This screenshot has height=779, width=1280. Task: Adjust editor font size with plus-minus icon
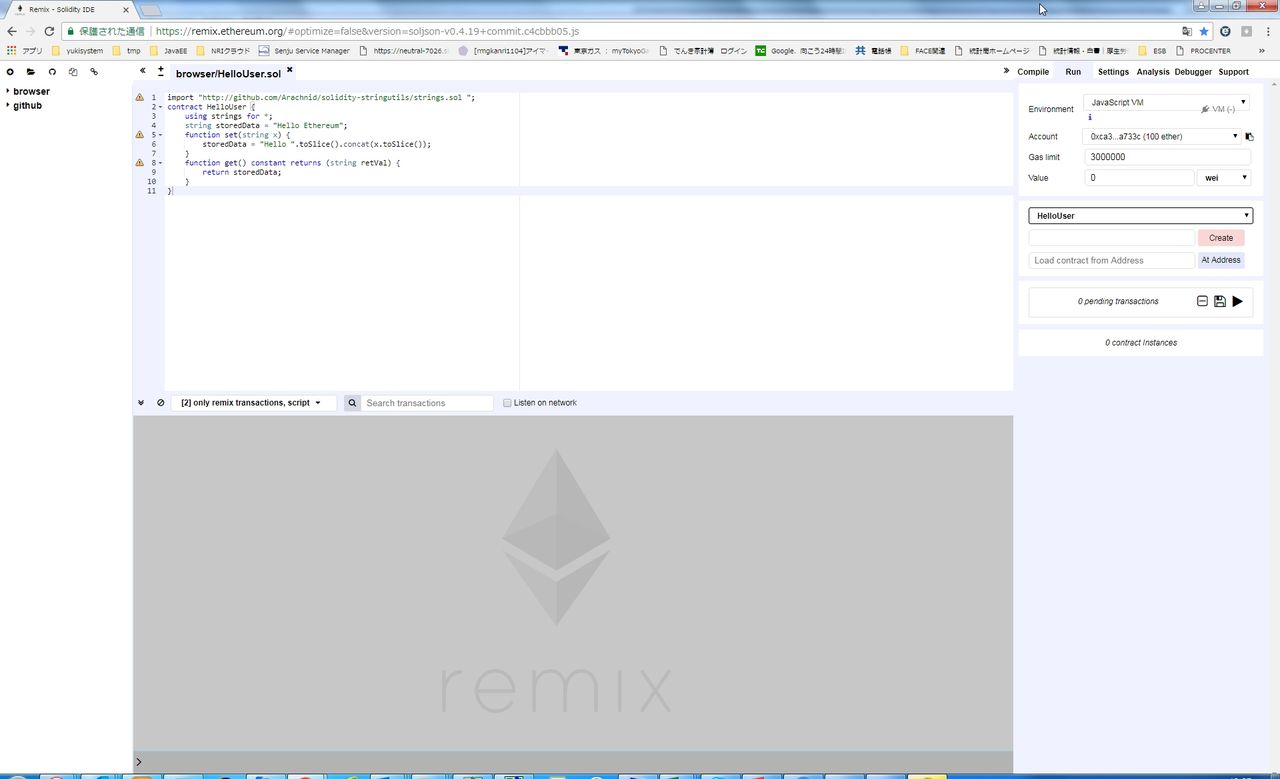point(161,71)
